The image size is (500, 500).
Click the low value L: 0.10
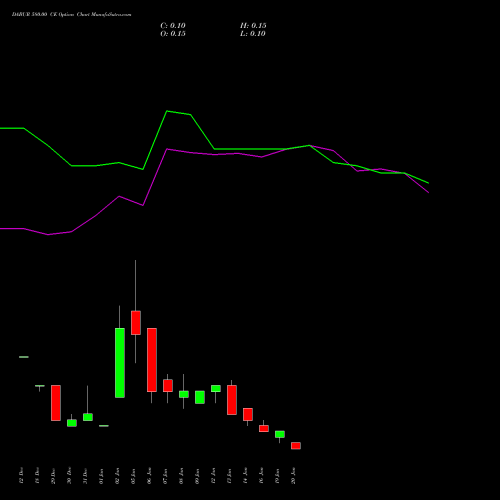[x=253, y=34]
